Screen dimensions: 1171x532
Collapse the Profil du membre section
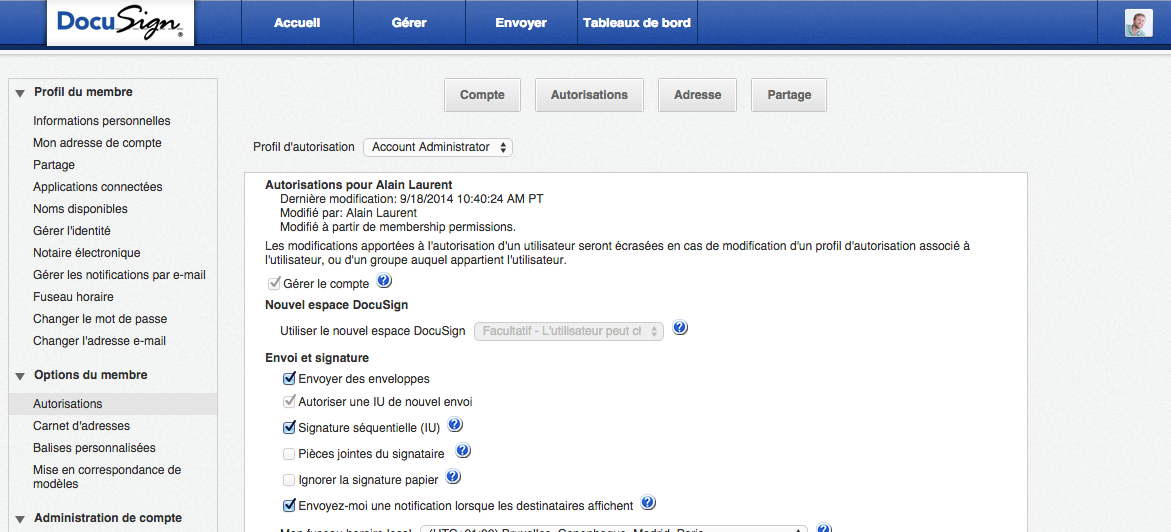pos(19,93)
